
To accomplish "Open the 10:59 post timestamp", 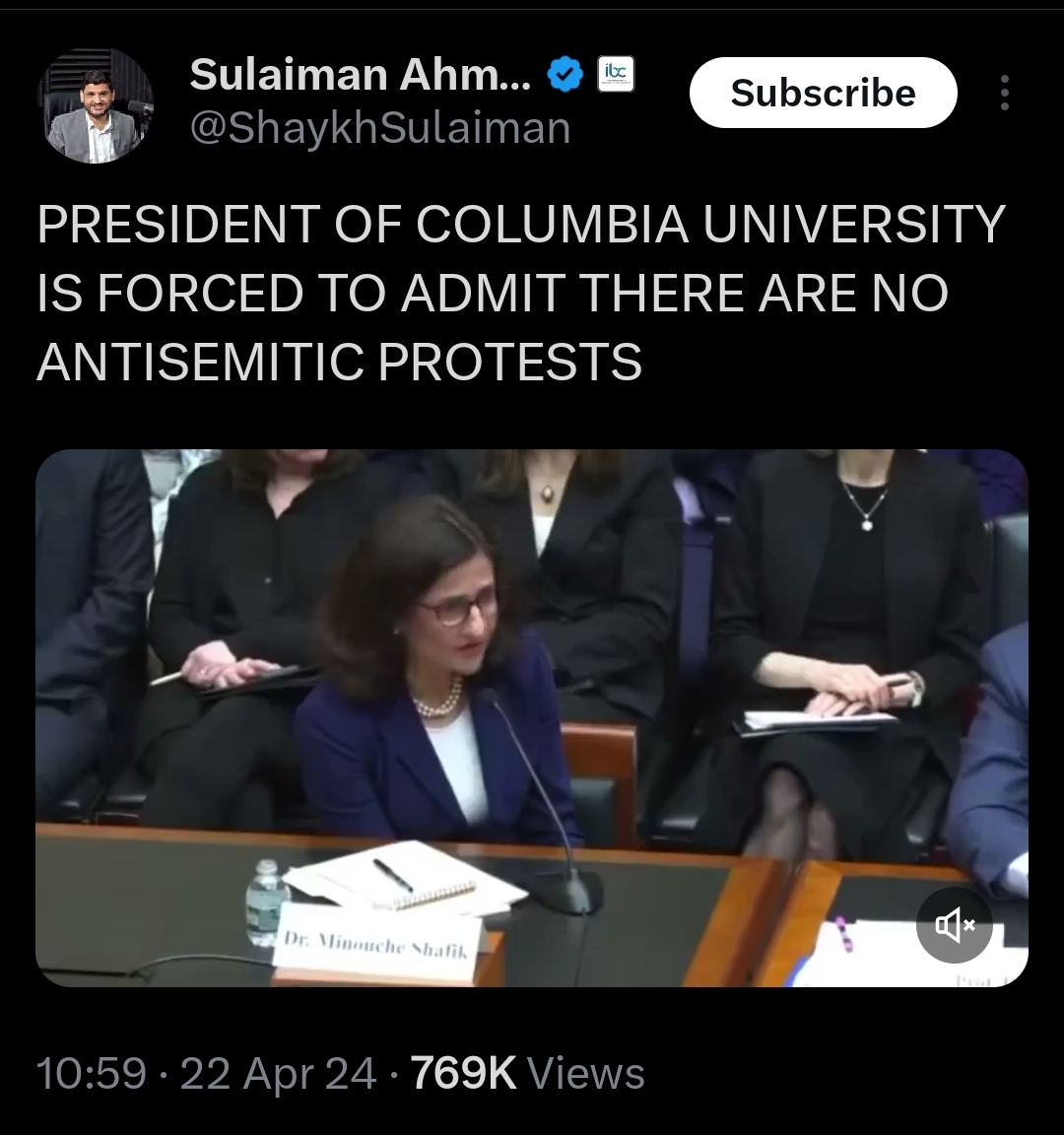I will coord(92,1073).
